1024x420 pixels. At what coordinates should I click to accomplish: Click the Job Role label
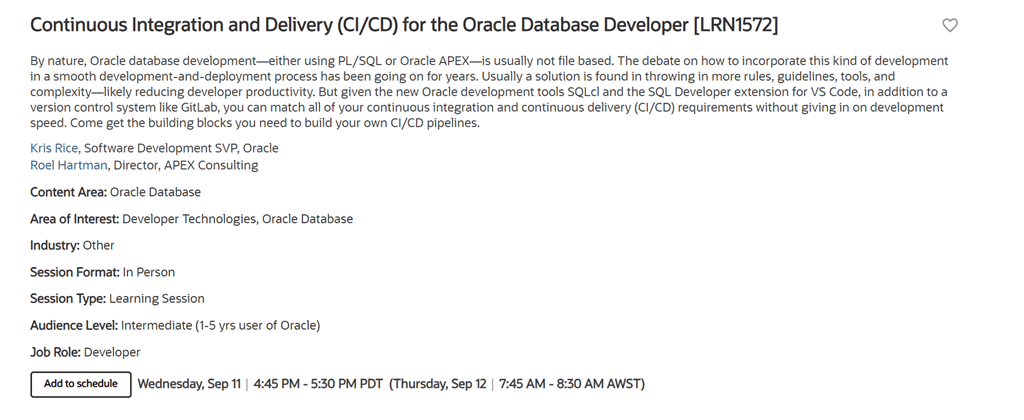tap(56, 352)
